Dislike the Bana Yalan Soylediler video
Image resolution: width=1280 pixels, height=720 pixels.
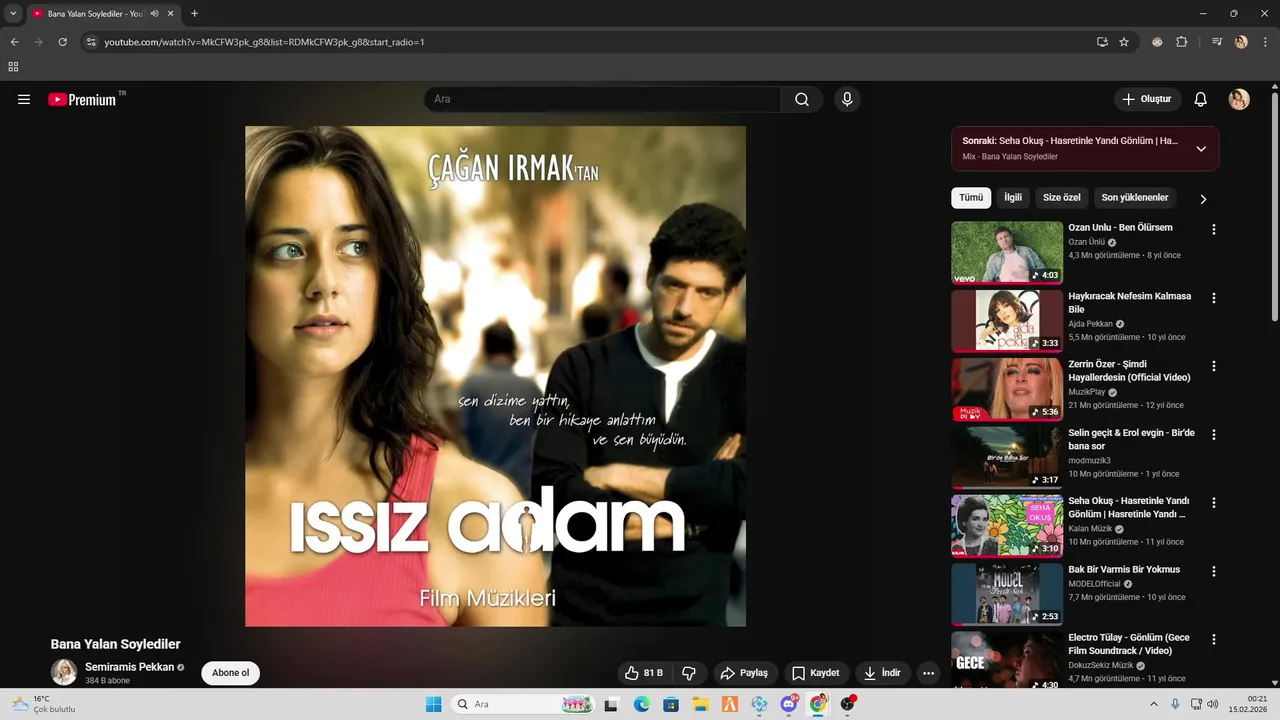coord(689,673)
